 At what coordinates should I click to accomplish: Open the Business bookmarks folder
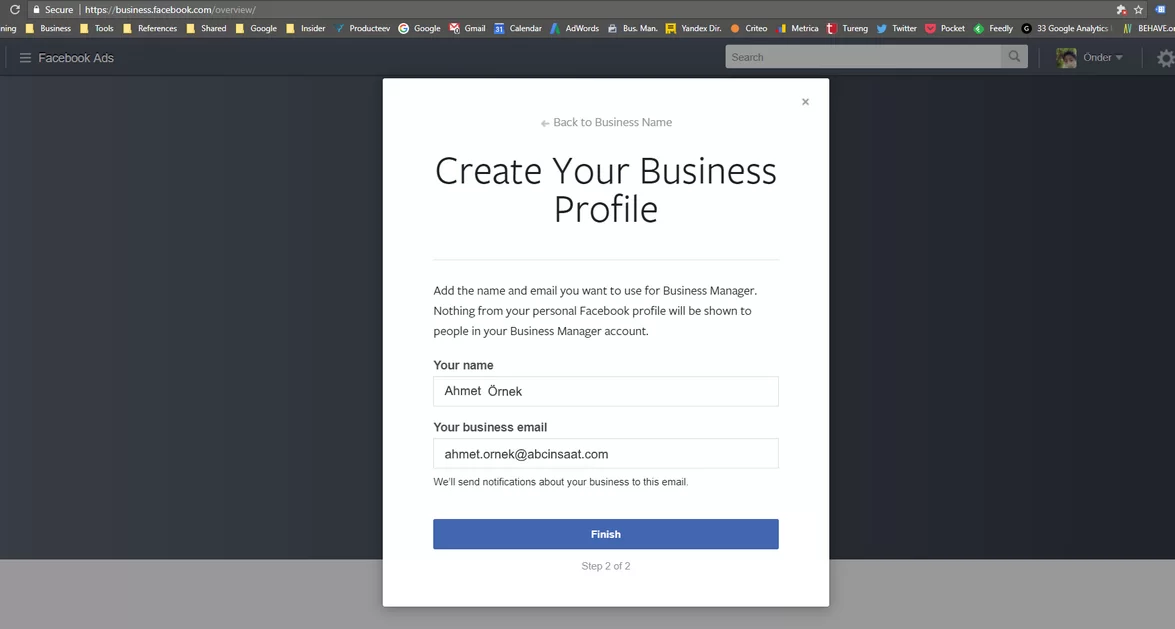coord(49,28)
